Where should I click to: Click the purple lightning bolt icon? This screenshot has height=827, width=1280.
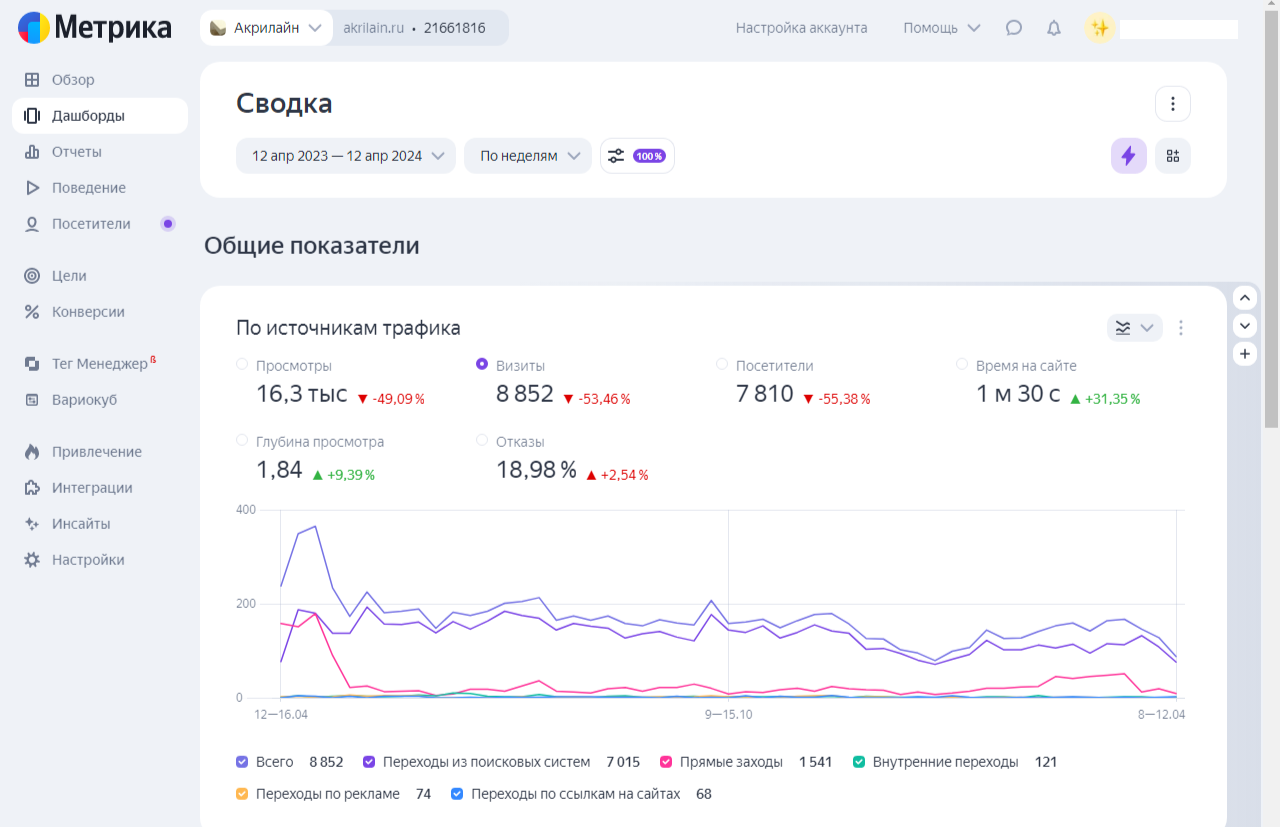tap(1129, 156)
